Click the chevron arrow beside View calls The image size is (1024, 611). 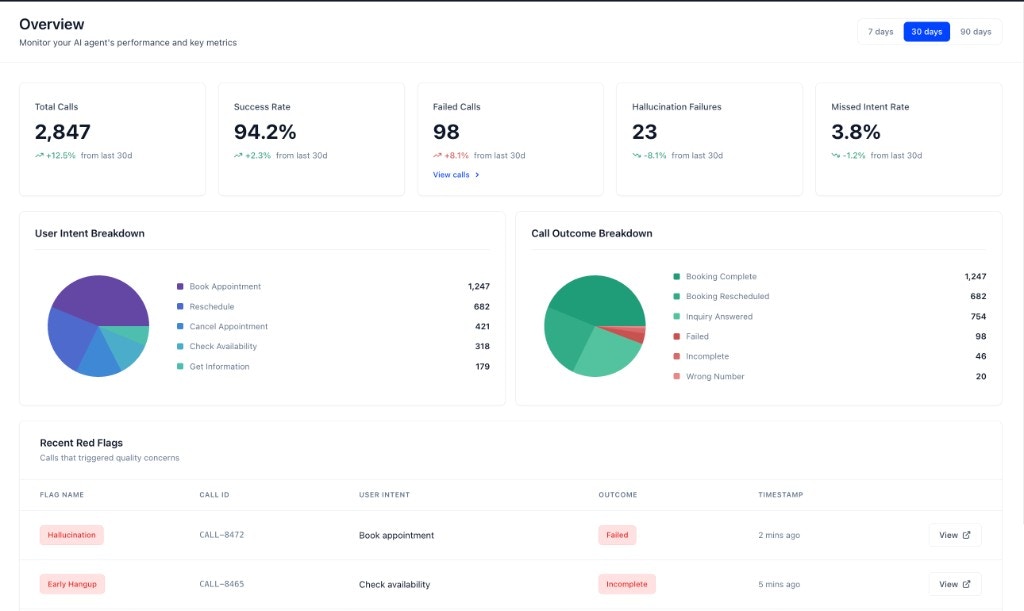point(475,174)
